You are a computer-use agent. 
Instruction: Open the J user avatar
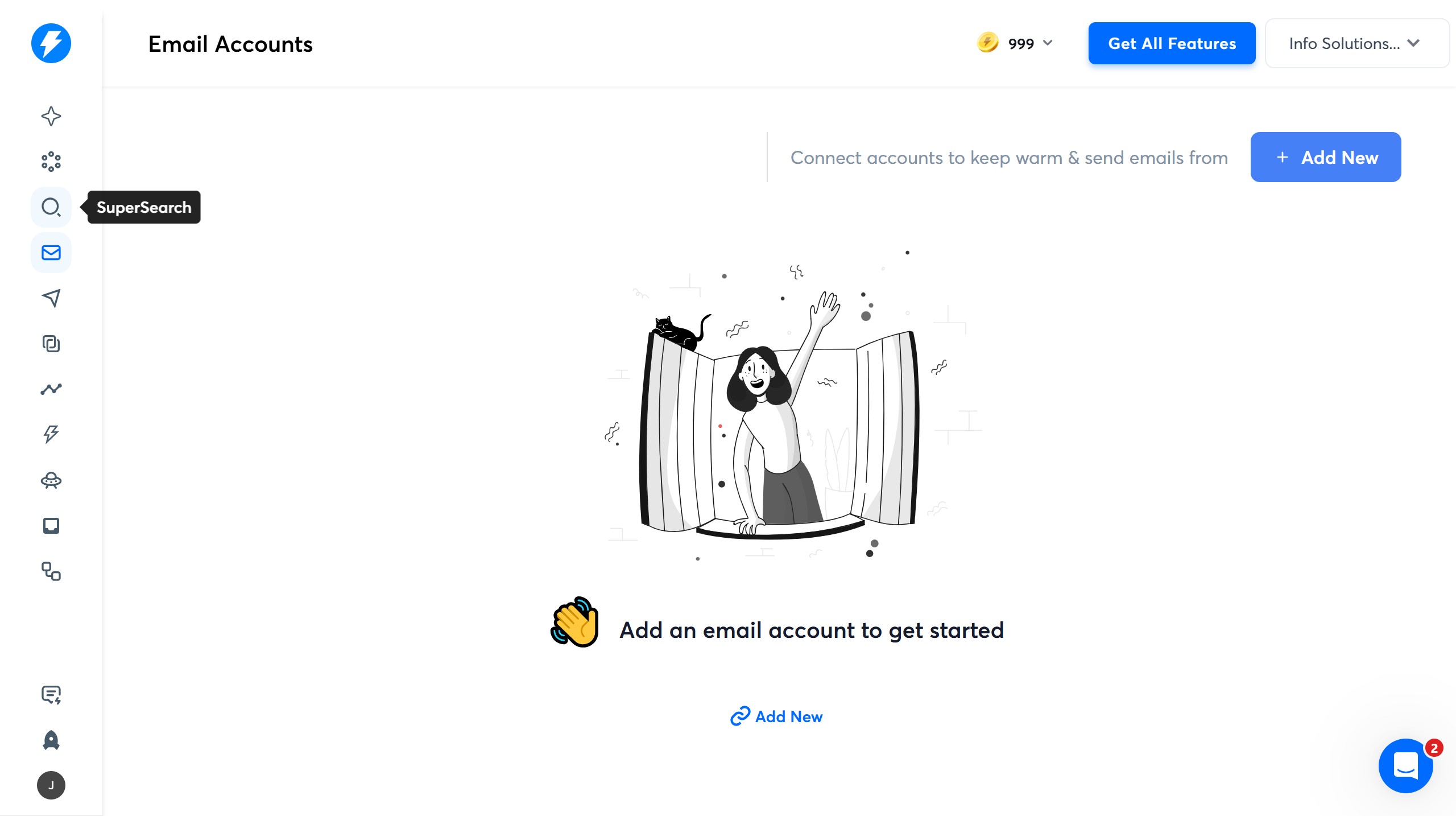coord(51,785)
